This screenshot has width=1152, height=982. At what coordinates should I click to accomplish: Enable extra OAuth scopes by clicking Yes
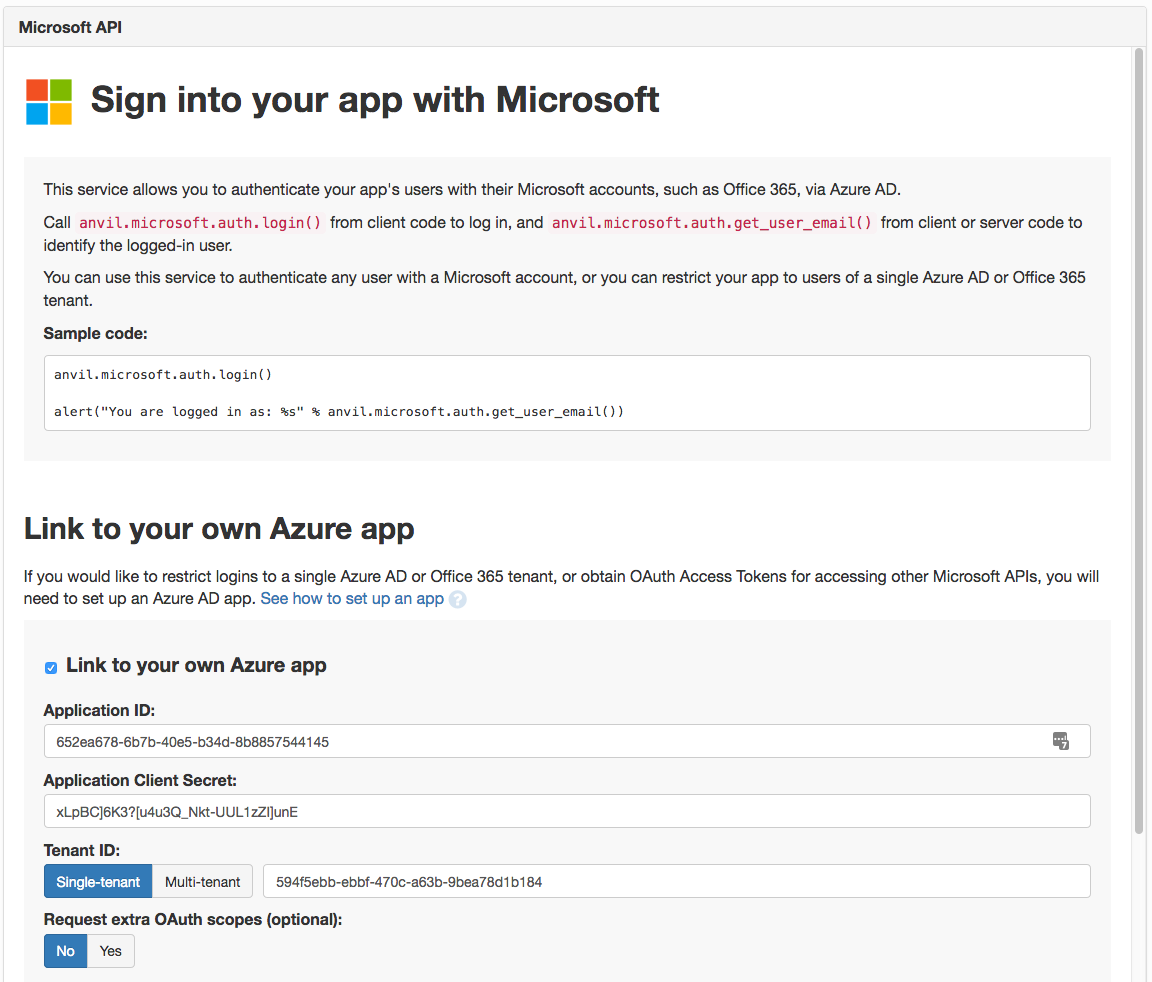tap(110, 951)
